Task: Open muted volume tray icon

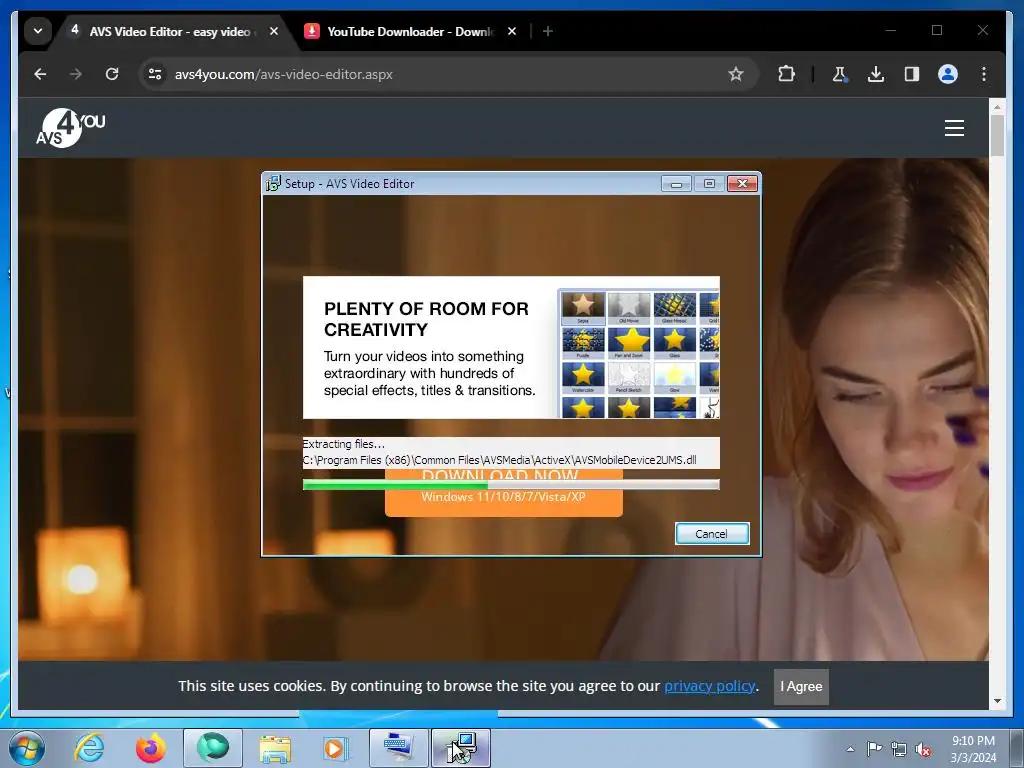Action: coord(923,749)
